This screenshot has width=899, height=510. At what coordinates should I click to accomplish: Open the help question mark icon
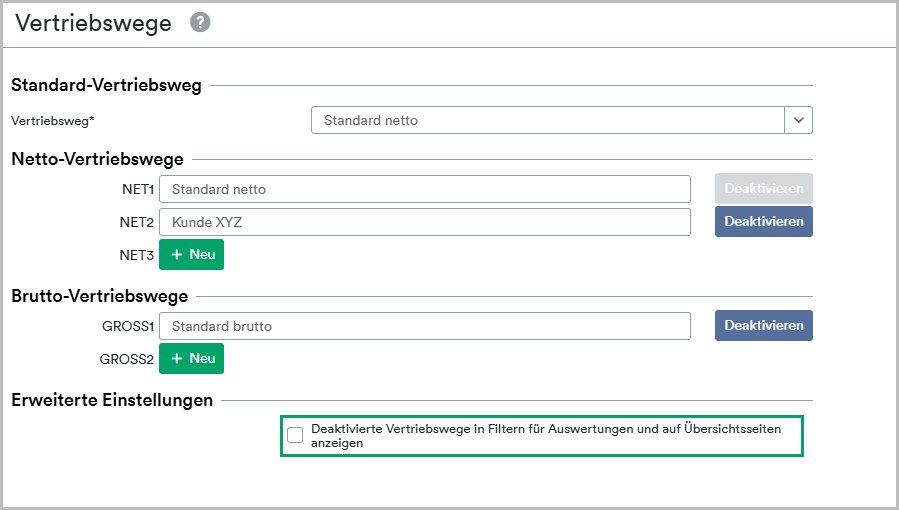pyautogui.click(x=200, y=22)
